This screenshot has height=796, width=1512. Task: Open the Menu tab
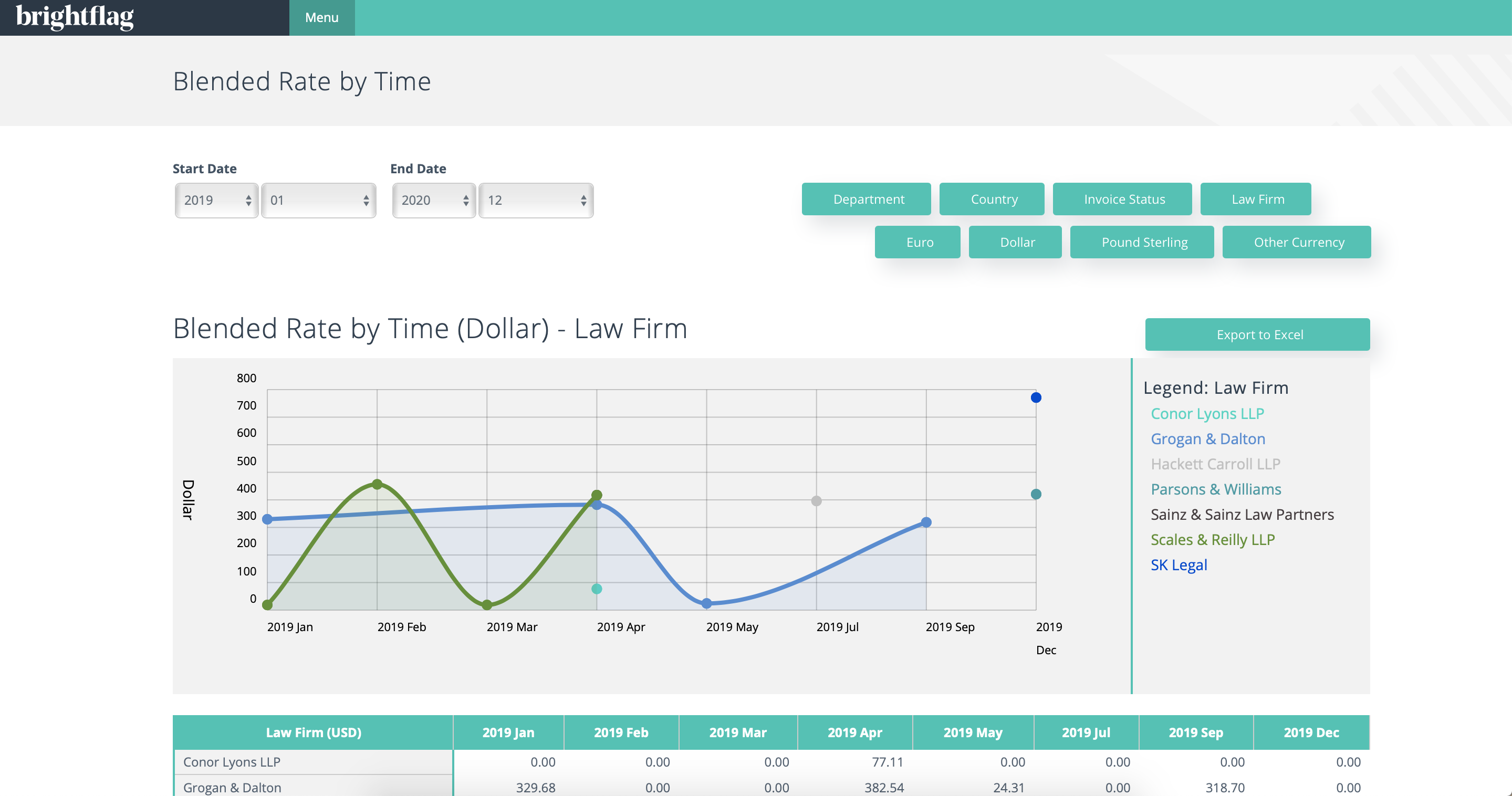321,18
